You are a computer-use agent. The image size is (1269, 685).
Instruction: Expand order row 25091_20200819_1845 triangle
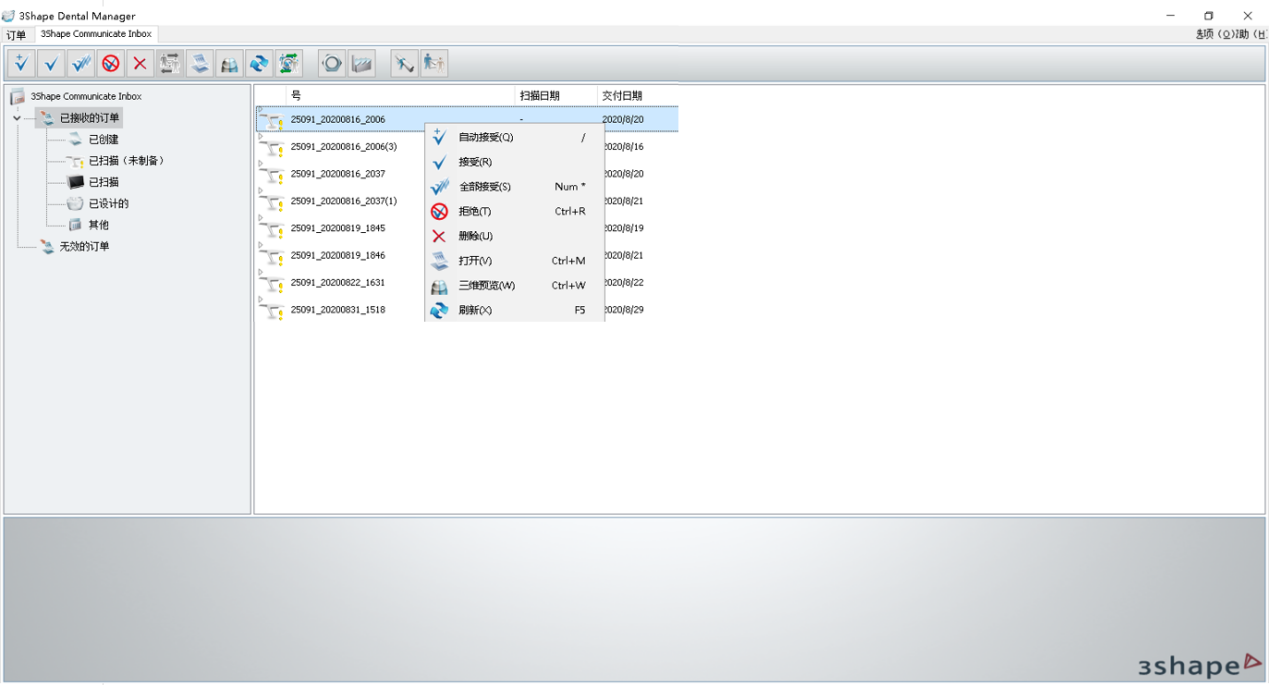tap(260, 217)
